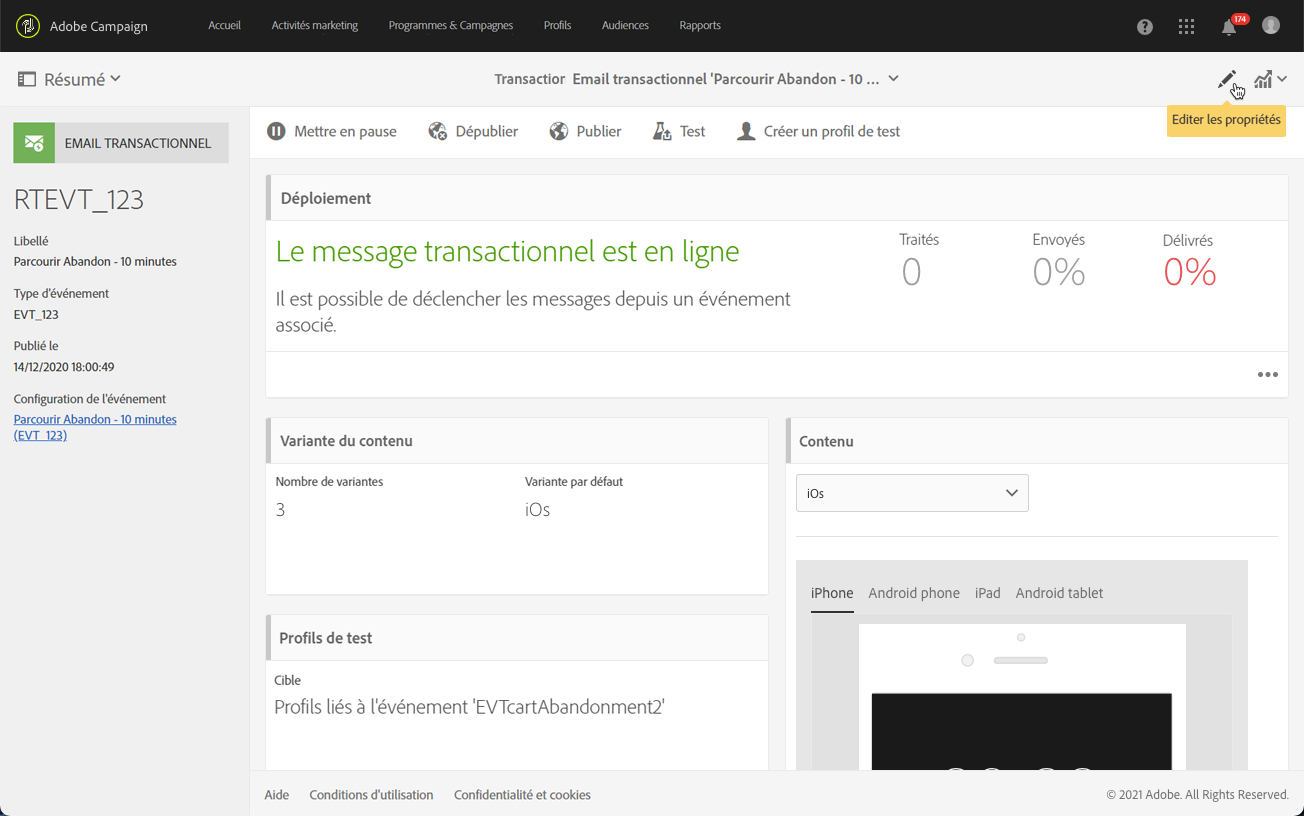Open Confidentialité et cookies footer link
1304x816 pixels.
pyautogui.click(x=522, y=795)
